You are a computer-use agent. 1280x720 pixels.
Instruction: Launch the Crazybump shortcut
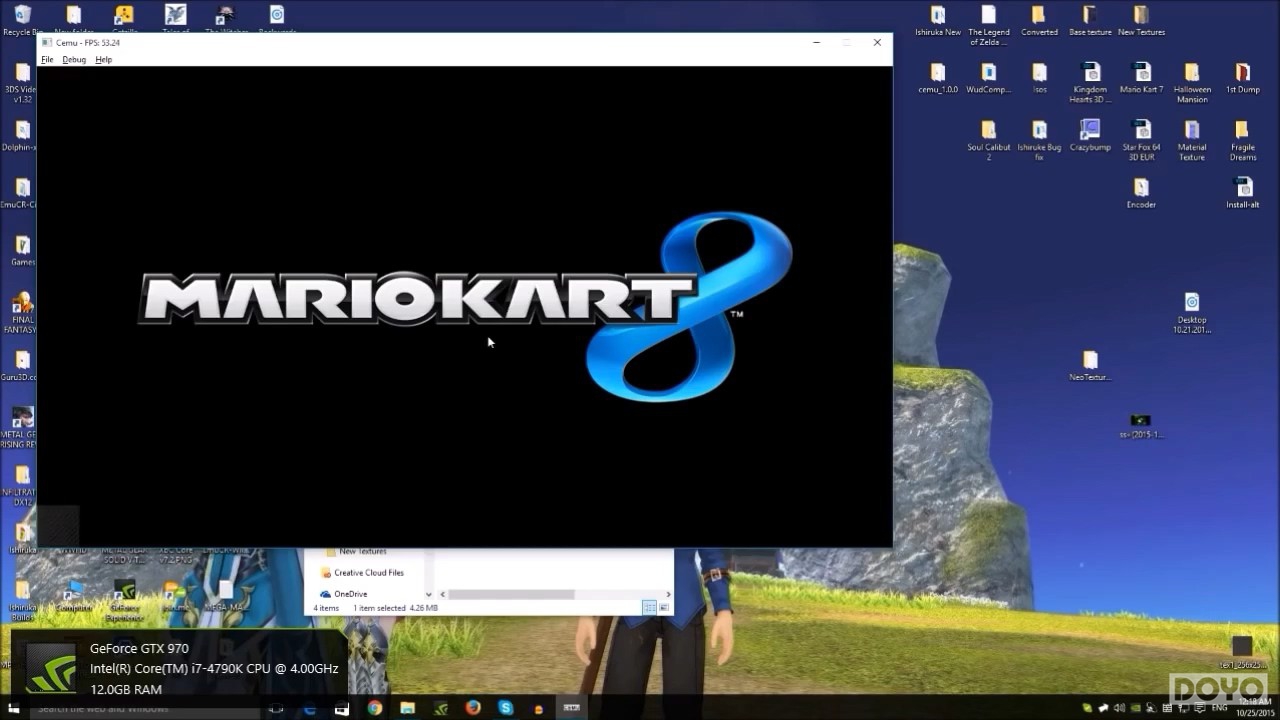(1090, 136)
